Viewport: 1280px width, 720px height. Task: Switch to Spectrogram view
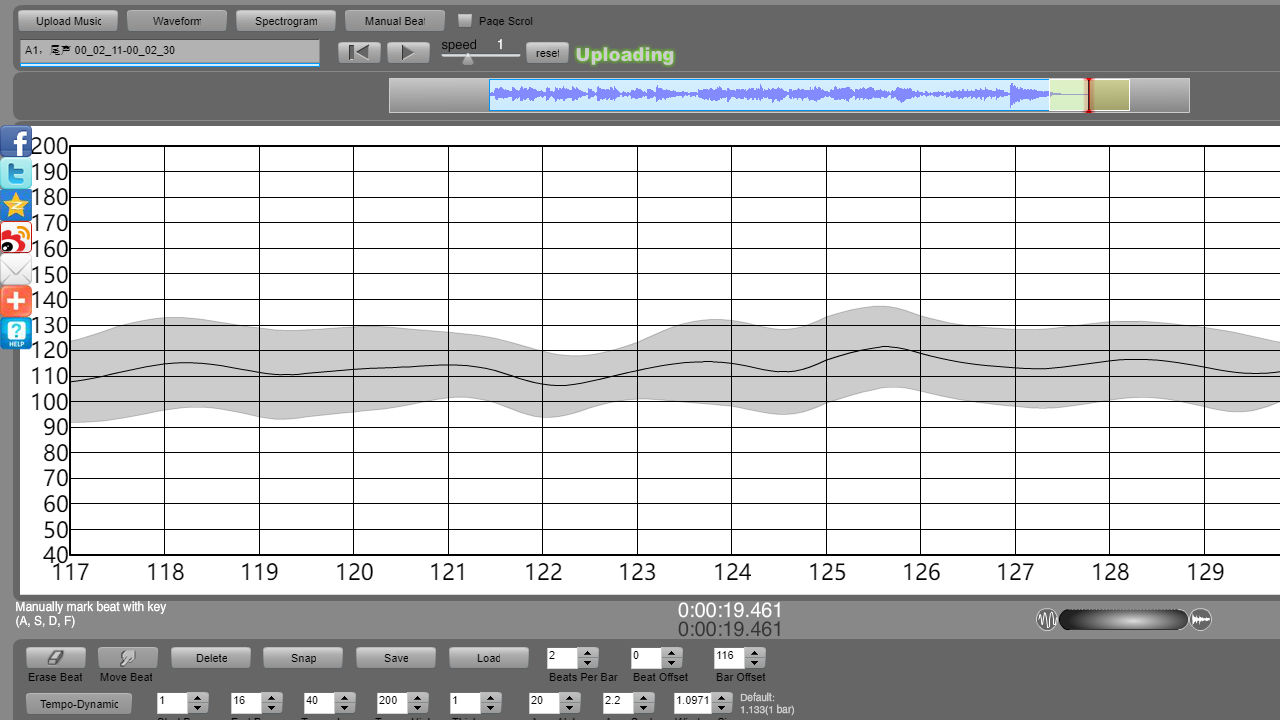(x=286, y=21)
